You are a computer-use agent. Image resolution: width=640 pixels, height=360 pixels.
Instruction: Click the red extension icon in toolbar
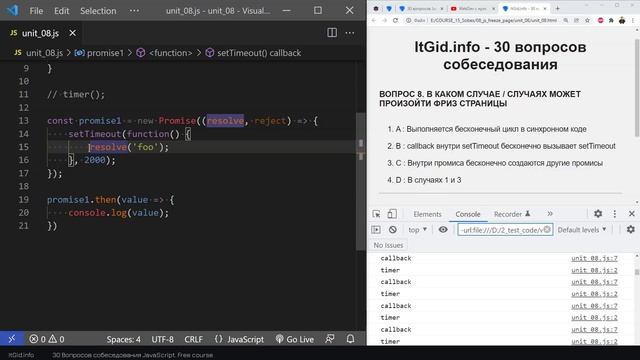tap(600, 20)
